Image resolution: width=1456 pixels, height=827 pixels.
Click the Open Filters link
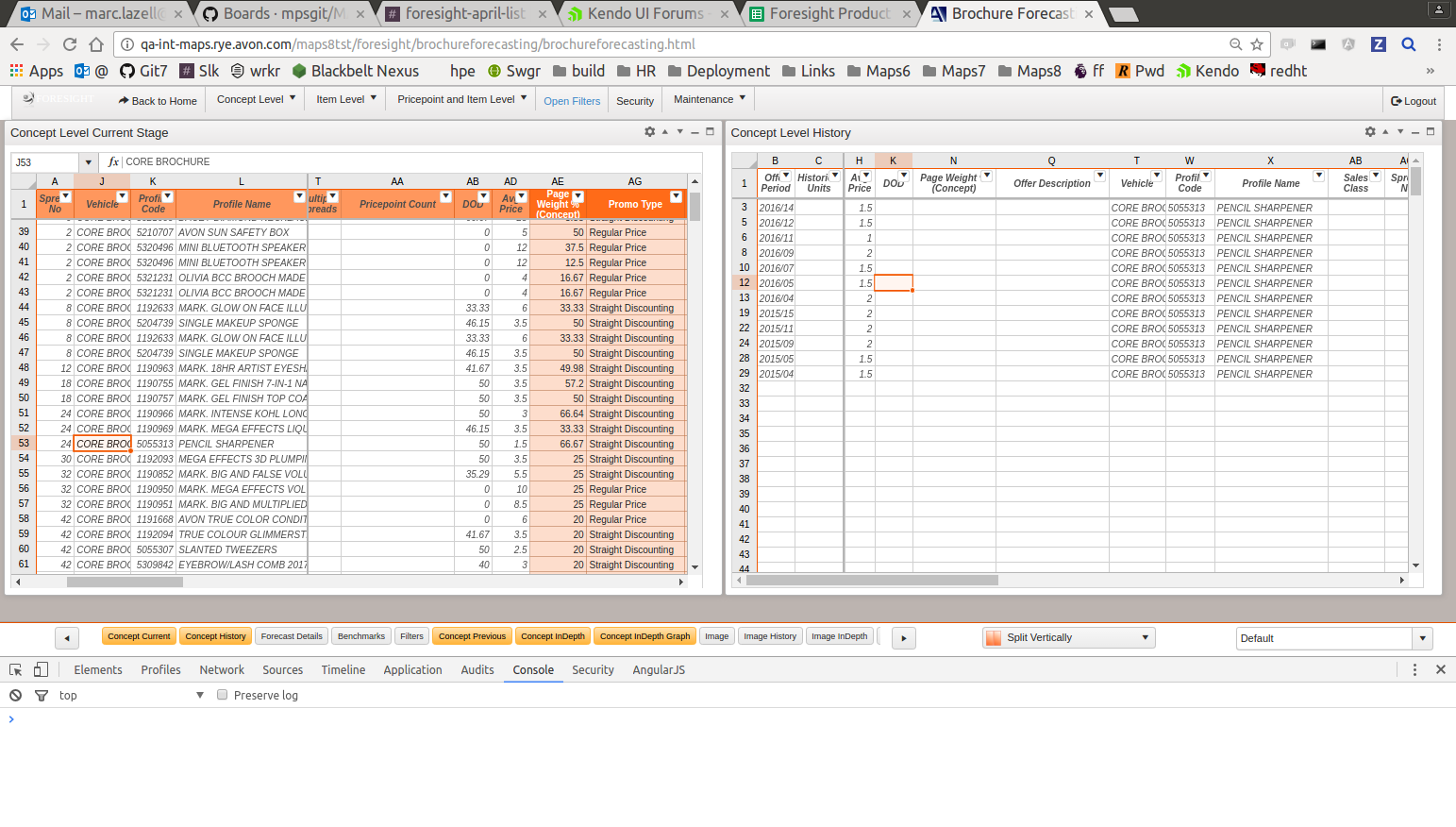(572, 101)
